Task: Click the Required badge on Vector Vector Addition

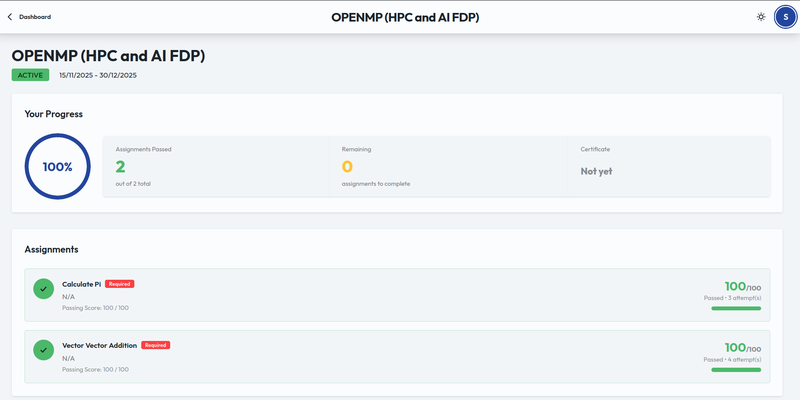Action: (155, 345)
